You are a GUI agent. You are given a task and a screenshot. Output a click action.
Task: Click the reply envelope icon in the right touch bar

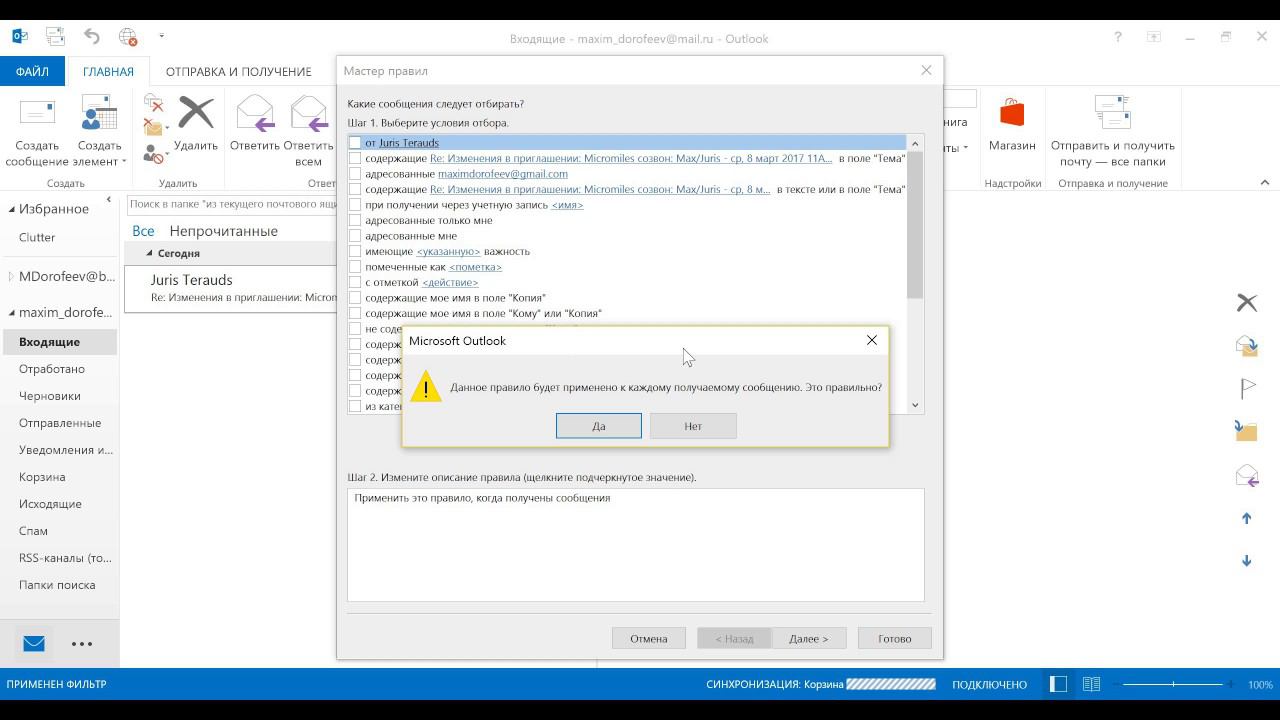tap(1247, 475)
